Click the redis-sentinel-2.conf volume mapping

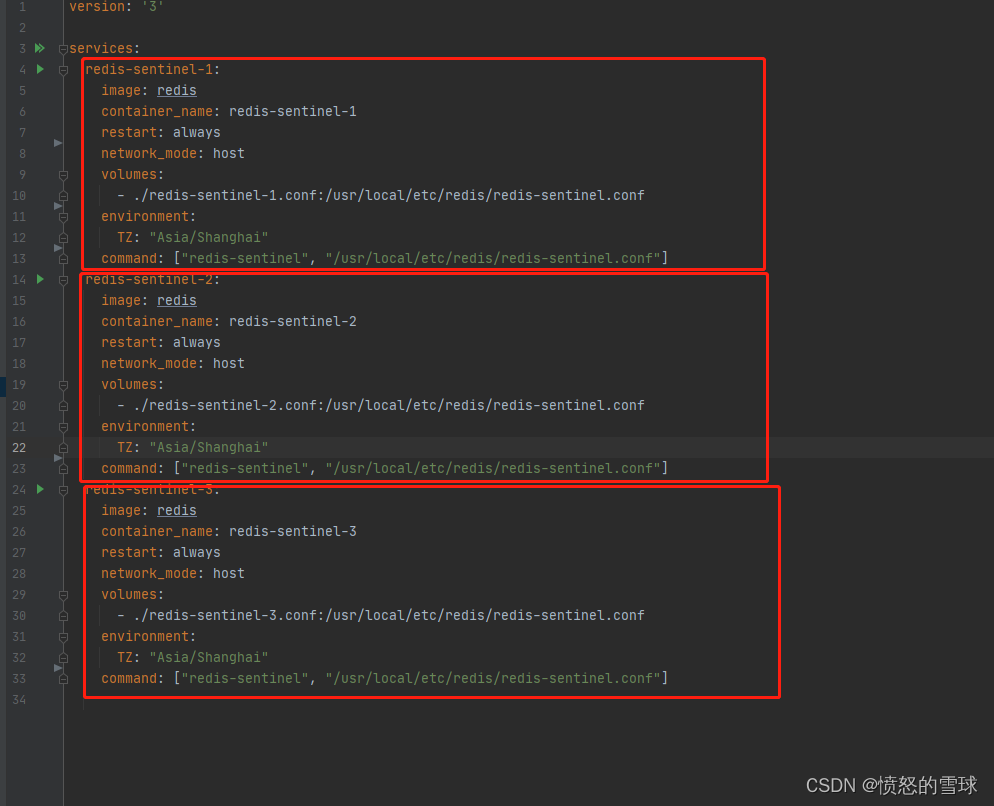[389, 405]
